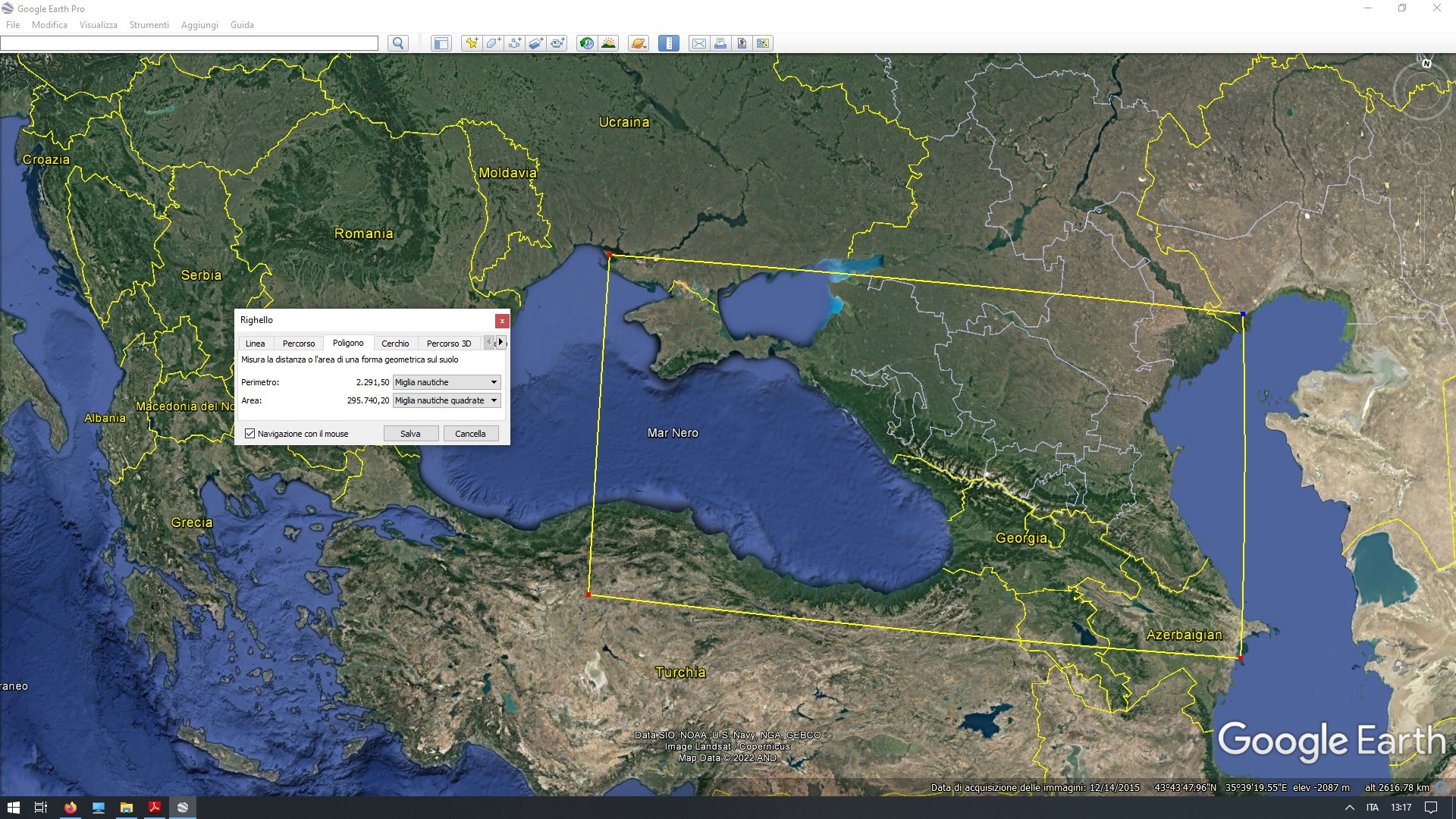
Task: Switch to the Linea tab
Action: coord(256,344)
